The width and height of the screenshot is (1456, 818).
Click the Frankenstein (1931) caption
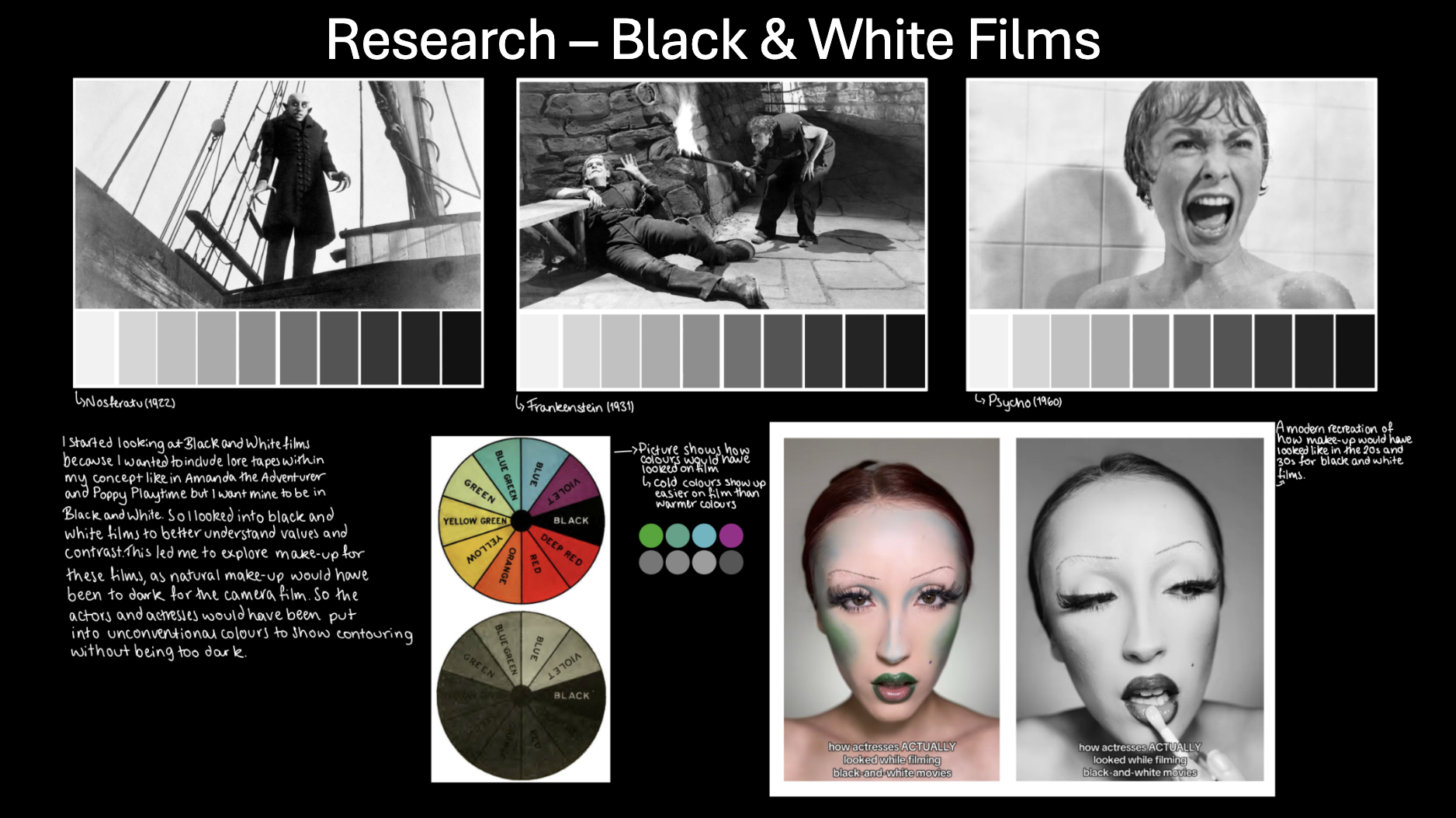[x=575, y=405]
